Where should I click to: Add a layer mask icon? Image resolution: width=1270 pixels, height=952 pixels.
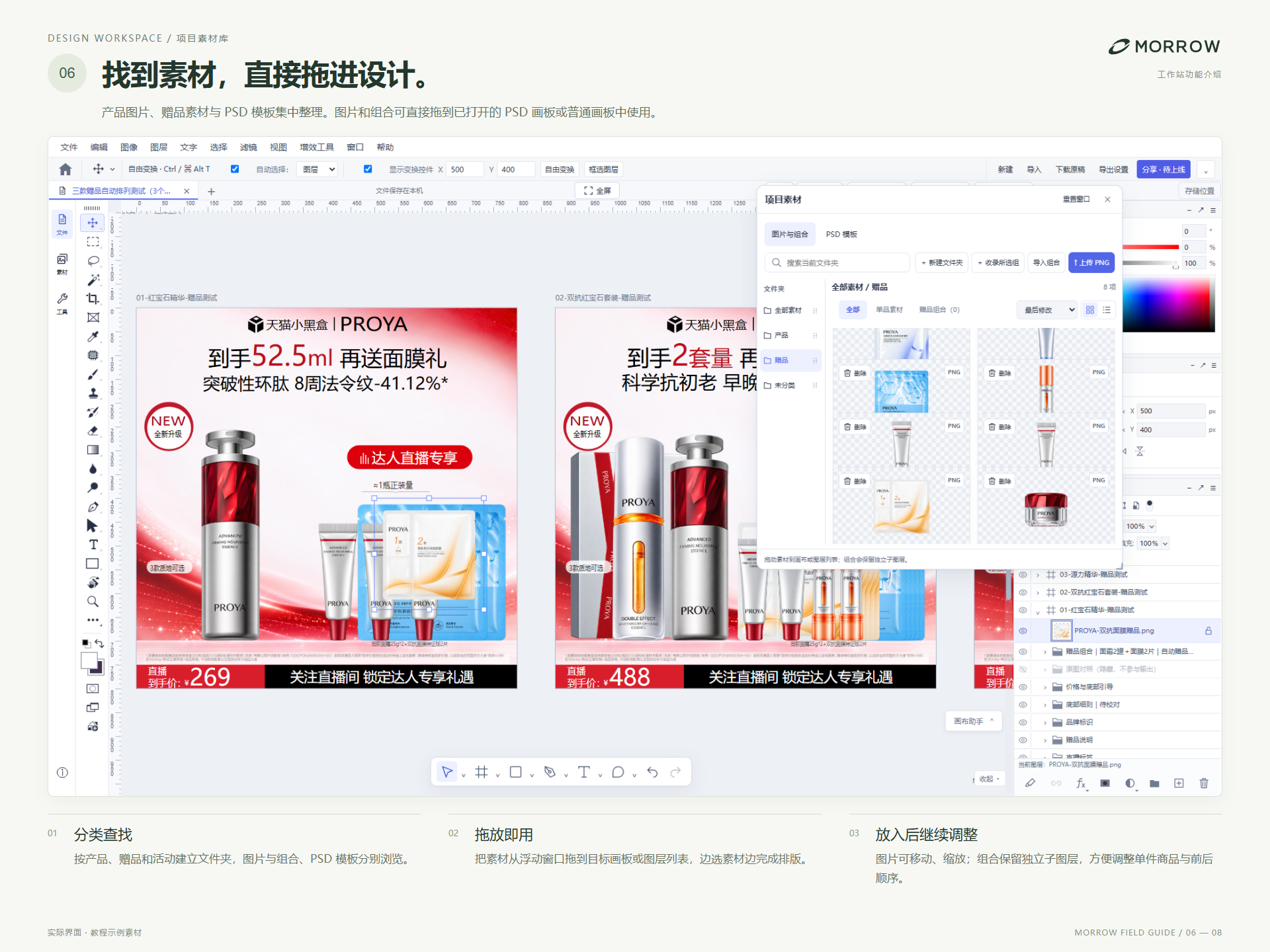1105,783
